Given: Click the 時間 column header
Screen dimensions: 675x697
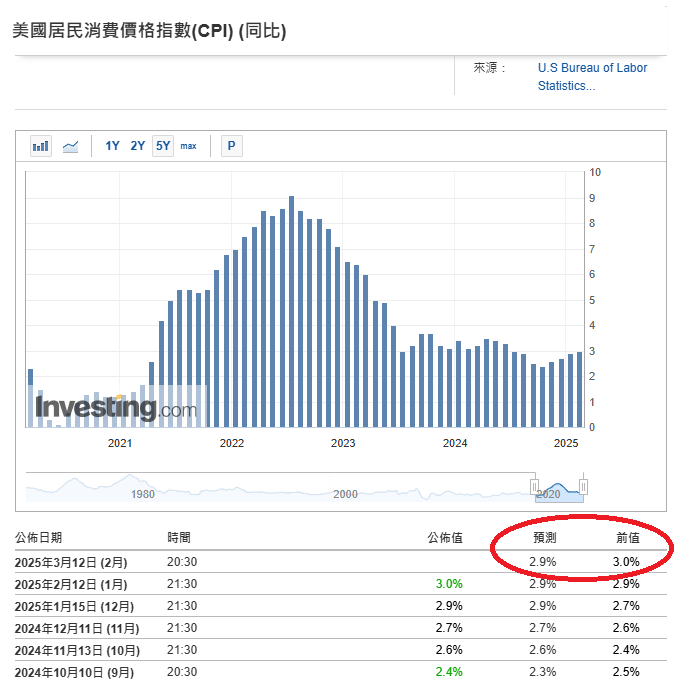Looking at the screenshot, I should coord(179,538).
